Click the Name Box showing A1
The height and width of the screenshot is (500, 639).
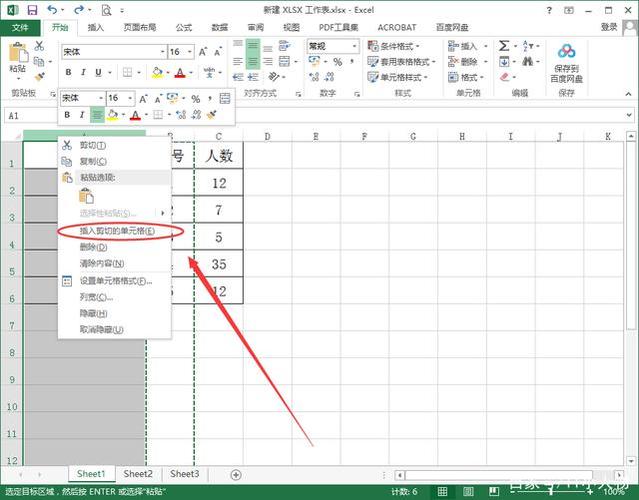point(30,116)
